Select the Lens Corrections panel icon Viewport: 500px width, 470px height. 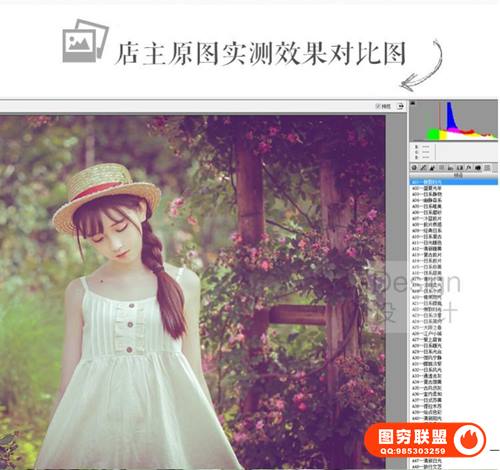tap(460, 168)
